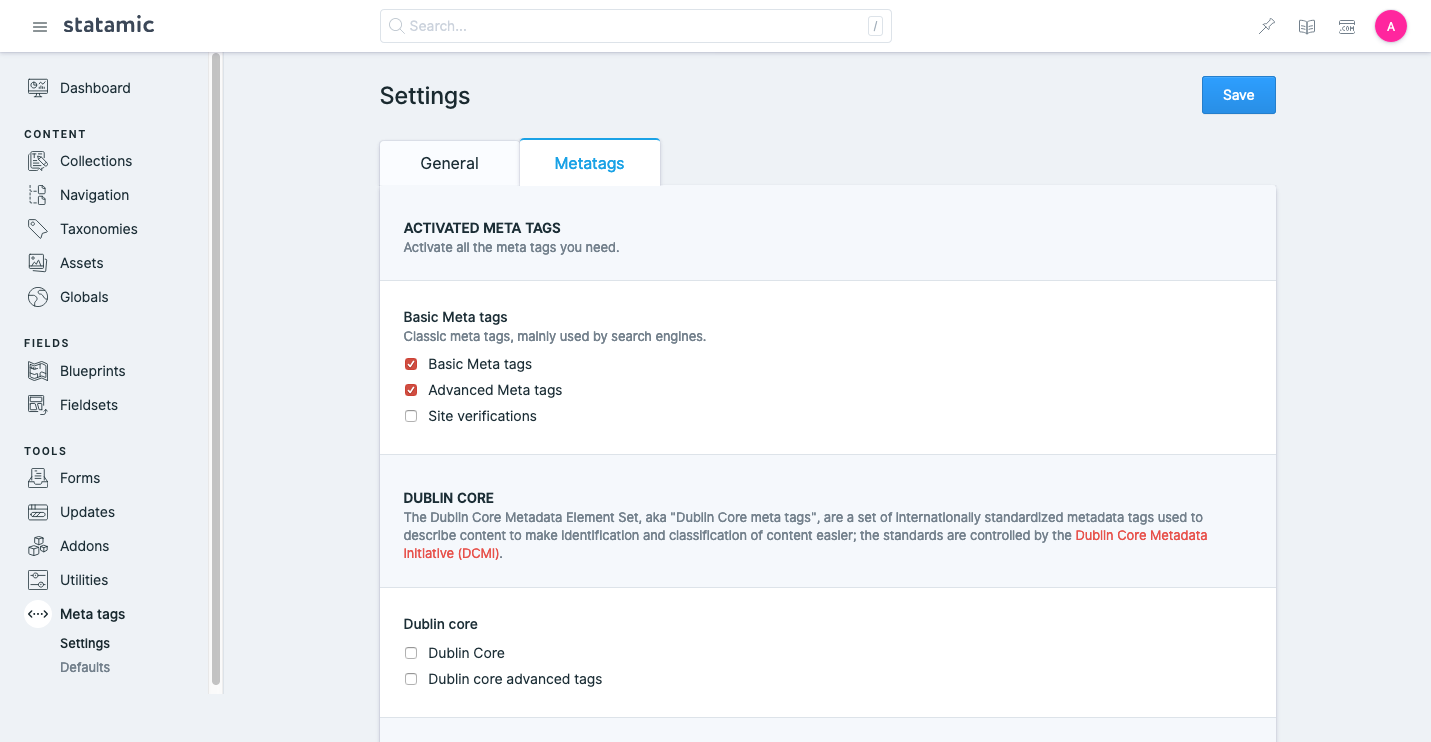Screen dimensions: 1431x742
Task: Open Taxonomies in the sidebar
Action: pyautogui.click(x=99, y=229)
